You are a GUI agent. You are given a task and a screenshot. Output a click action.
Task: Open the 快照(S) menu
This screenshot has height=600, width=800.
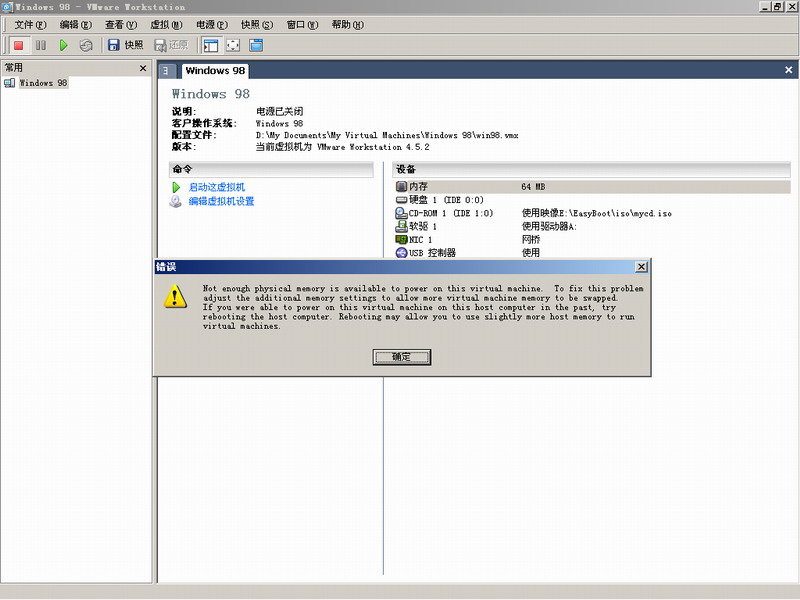pyautogui.click(x=257, y=25)
